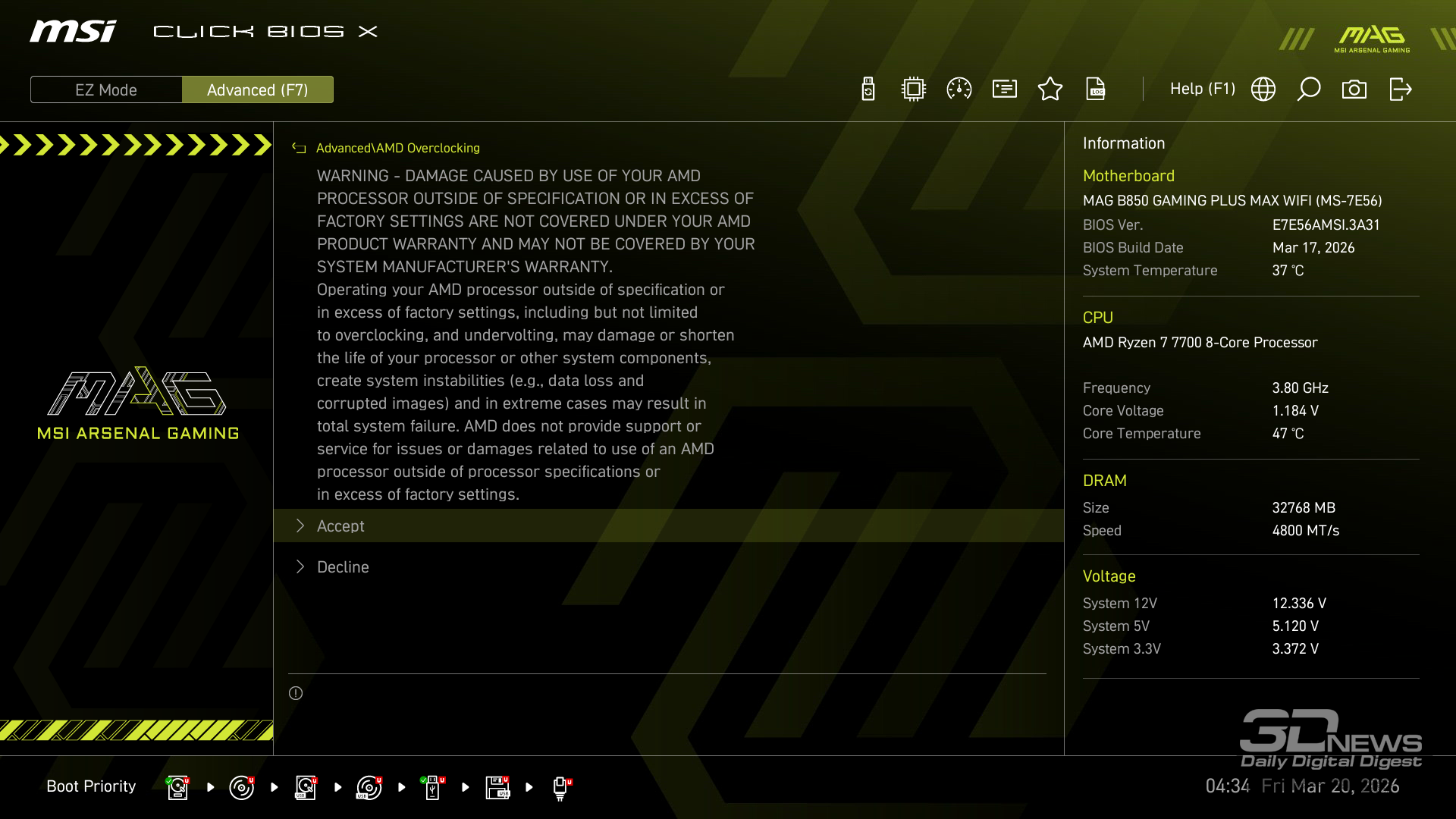This screenshot has width=1456, height=819.
Task: Open the speedometer hardware monitor icon
Action: 959,89
